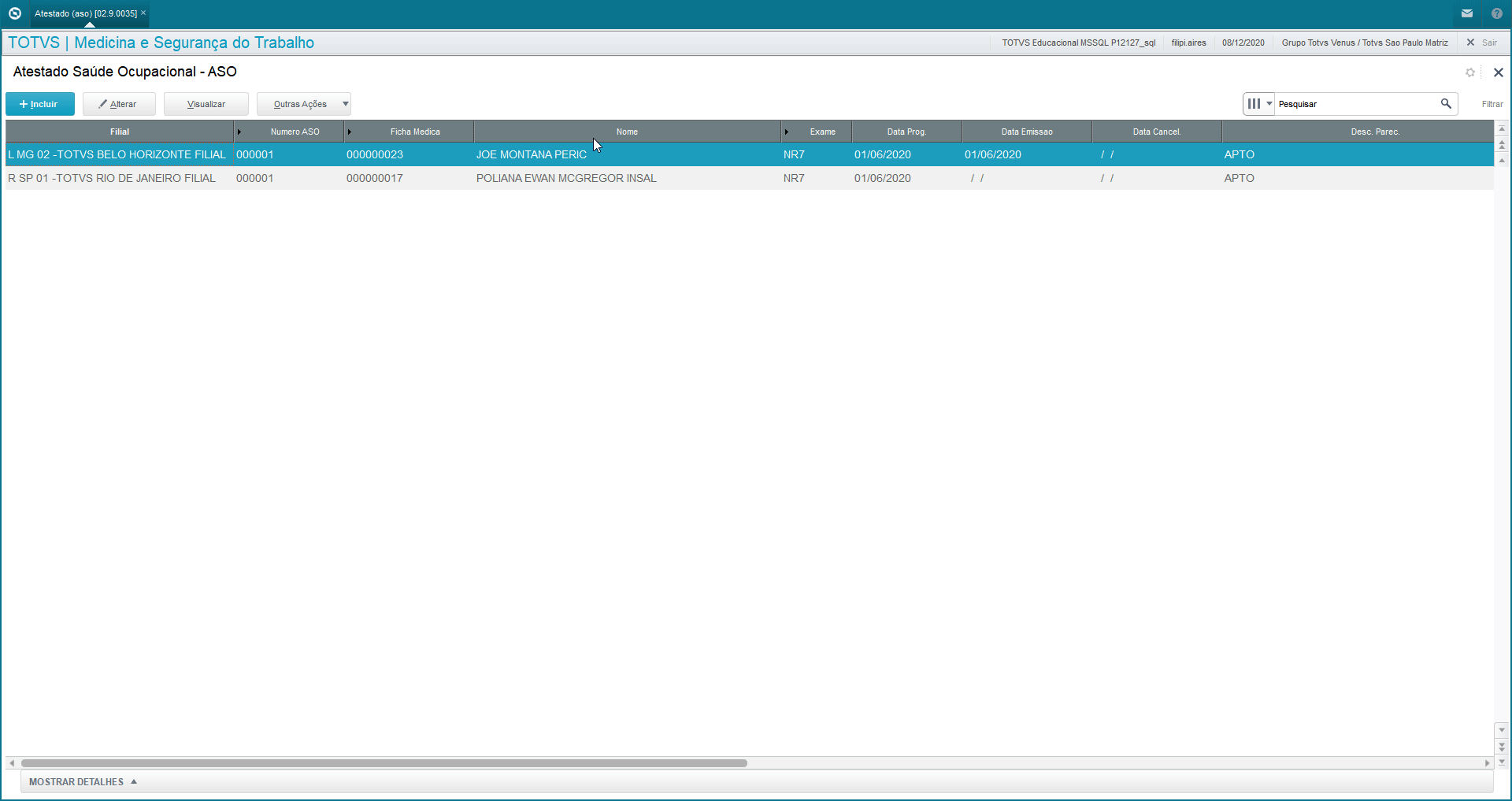
Task: Click ficha medica 000000017 cell
Action: point(375,178)
